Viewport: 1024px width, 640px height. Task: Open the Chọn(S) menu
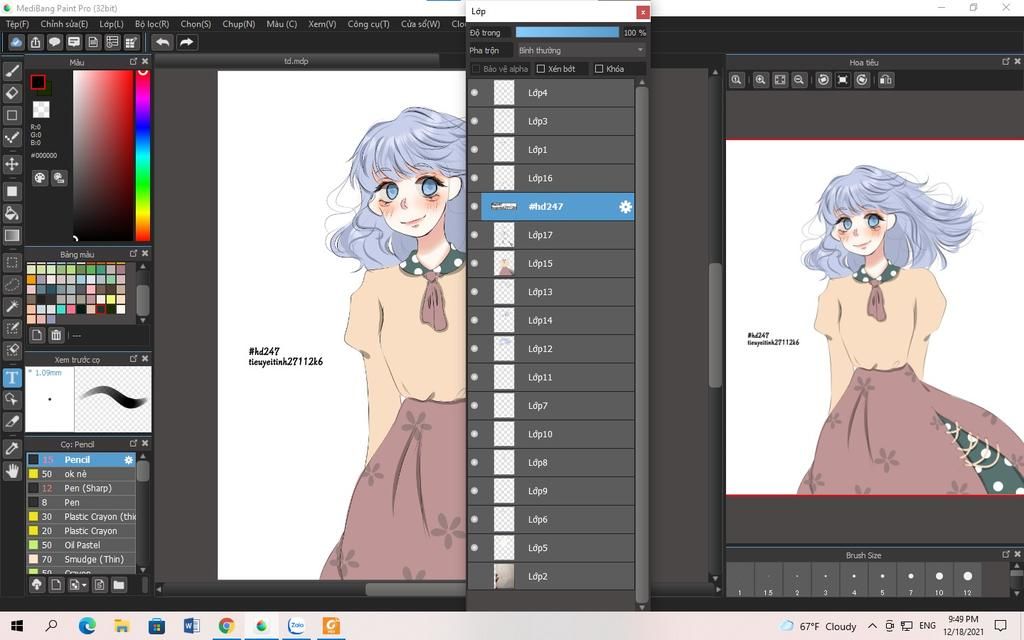(196, 24)
